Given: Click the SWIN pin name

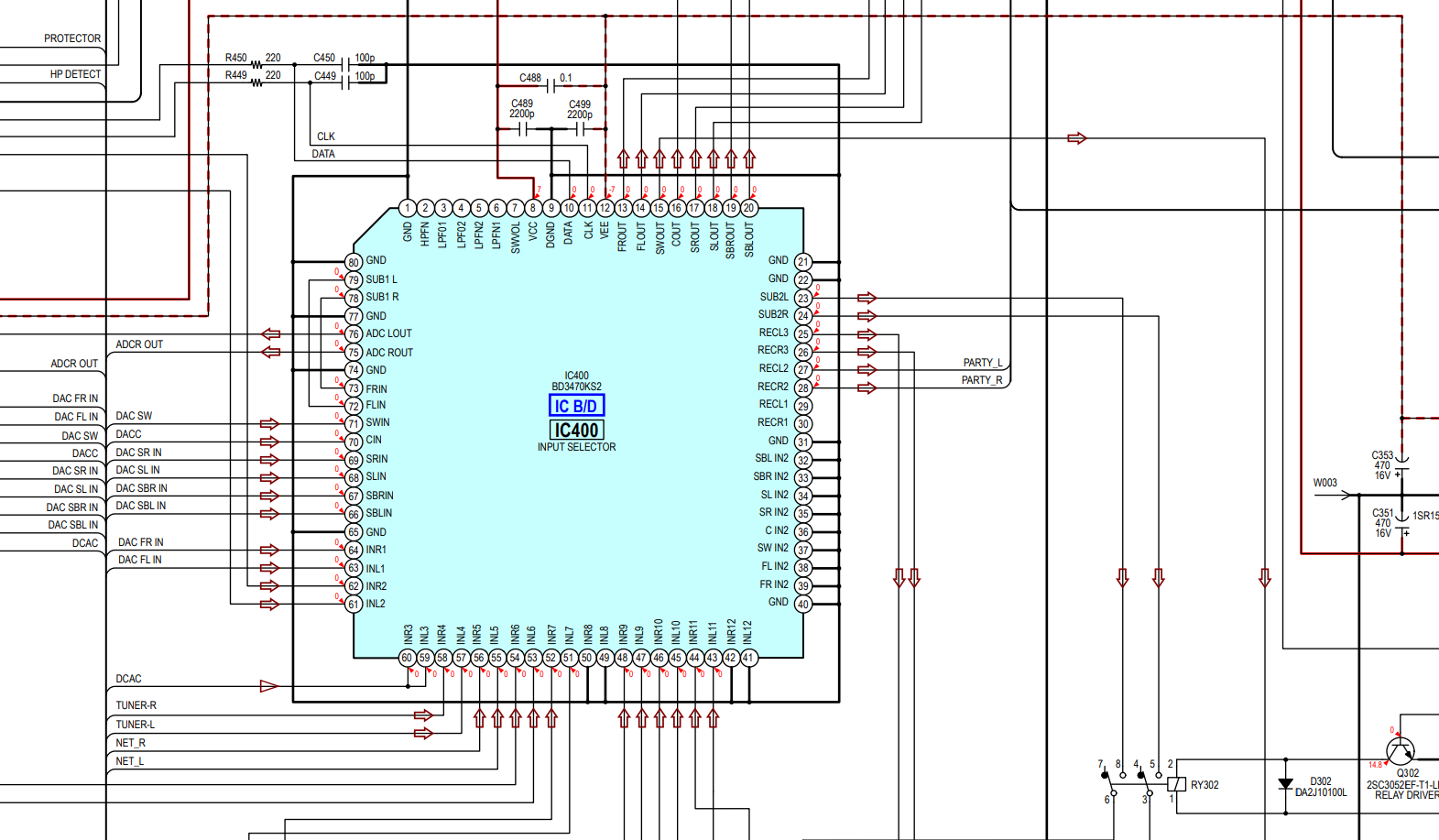Looking at the screenshot, I should tap(378, 422).
